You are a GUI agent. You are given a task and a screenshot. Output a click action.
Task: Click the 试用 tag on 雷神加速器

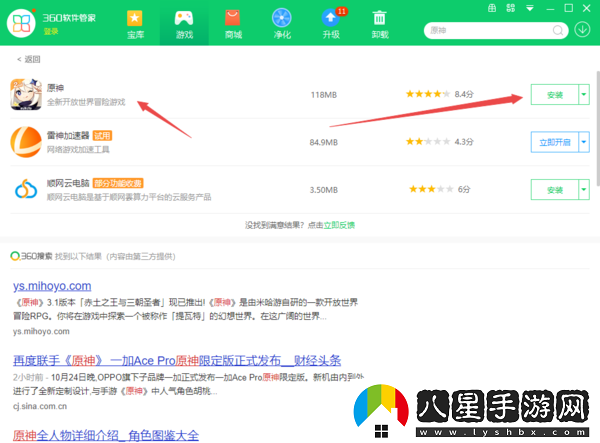point(102,136)
